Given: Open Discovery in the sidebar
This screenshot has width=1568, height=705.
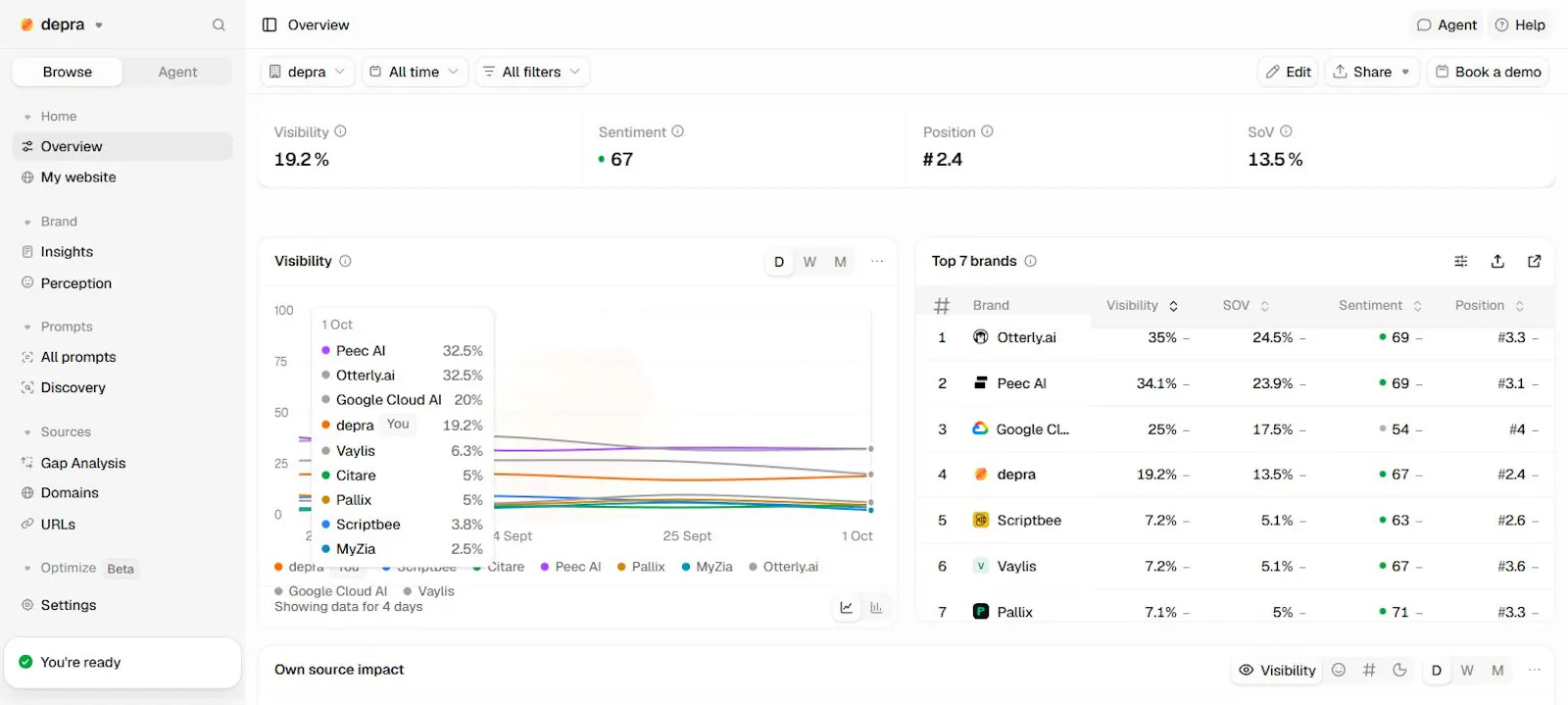Looking at the screenshot, I should 122,387.
